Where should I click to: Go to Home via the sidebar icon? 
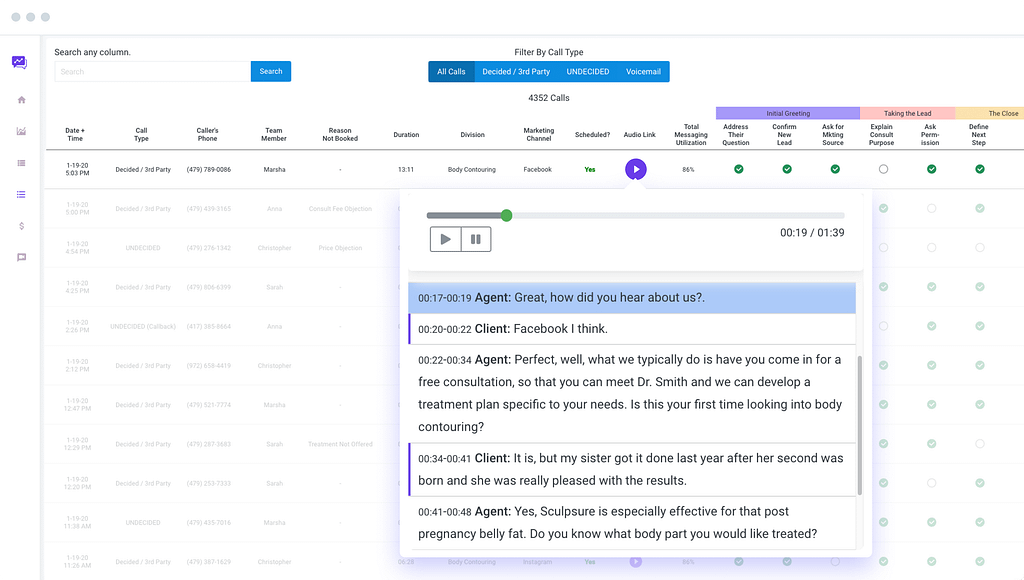coord(21,100)
